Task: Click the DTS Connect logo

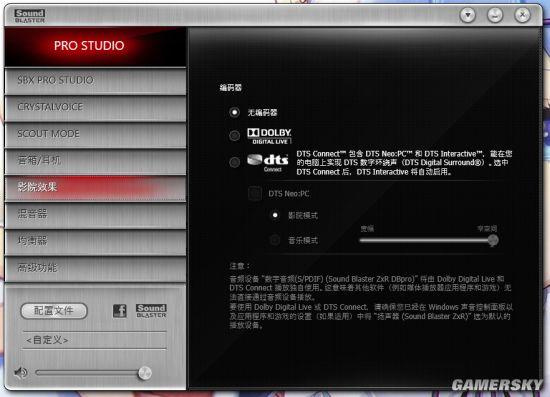Action: pos(268,163)
